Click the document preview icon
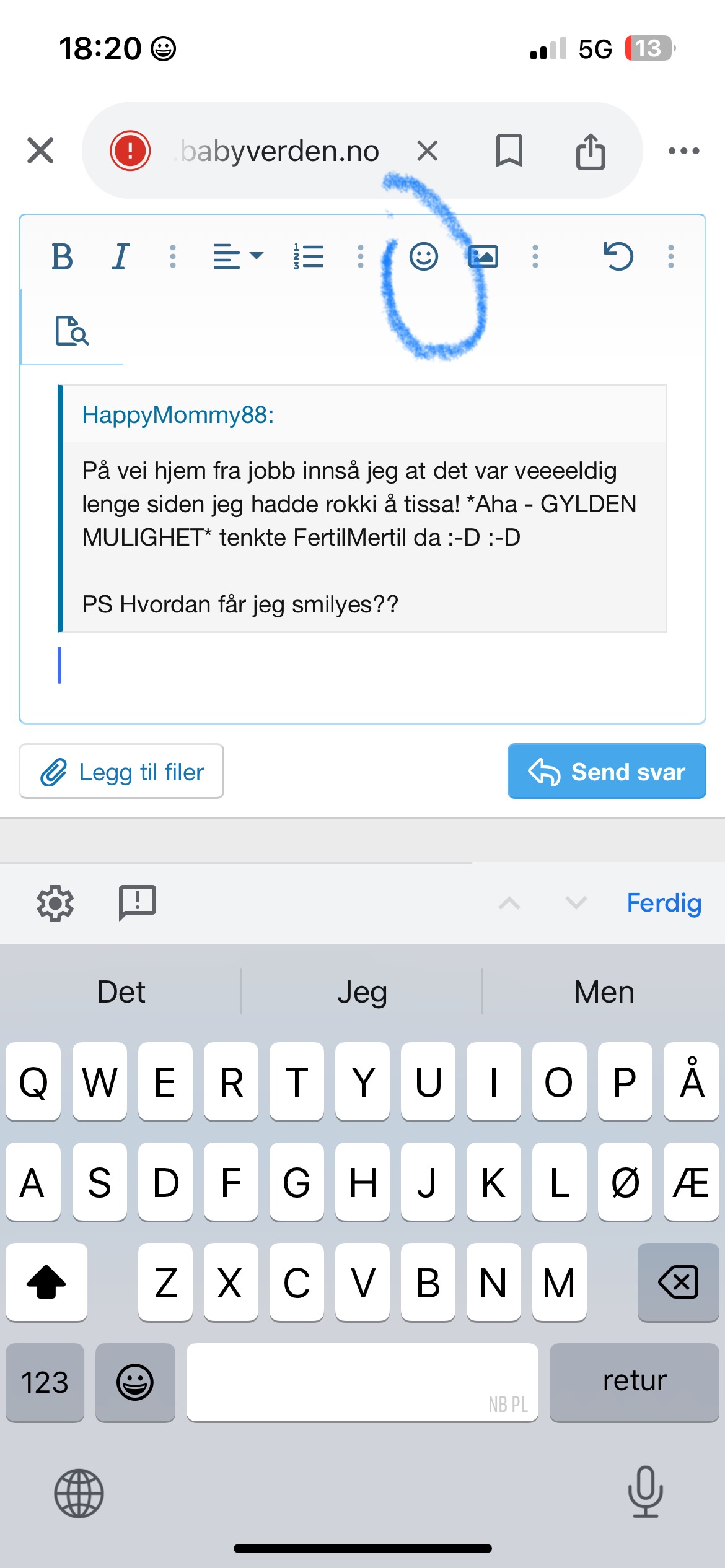This screenshot has height=1568, width=725. pyautogui.click(x=72, y=331)
